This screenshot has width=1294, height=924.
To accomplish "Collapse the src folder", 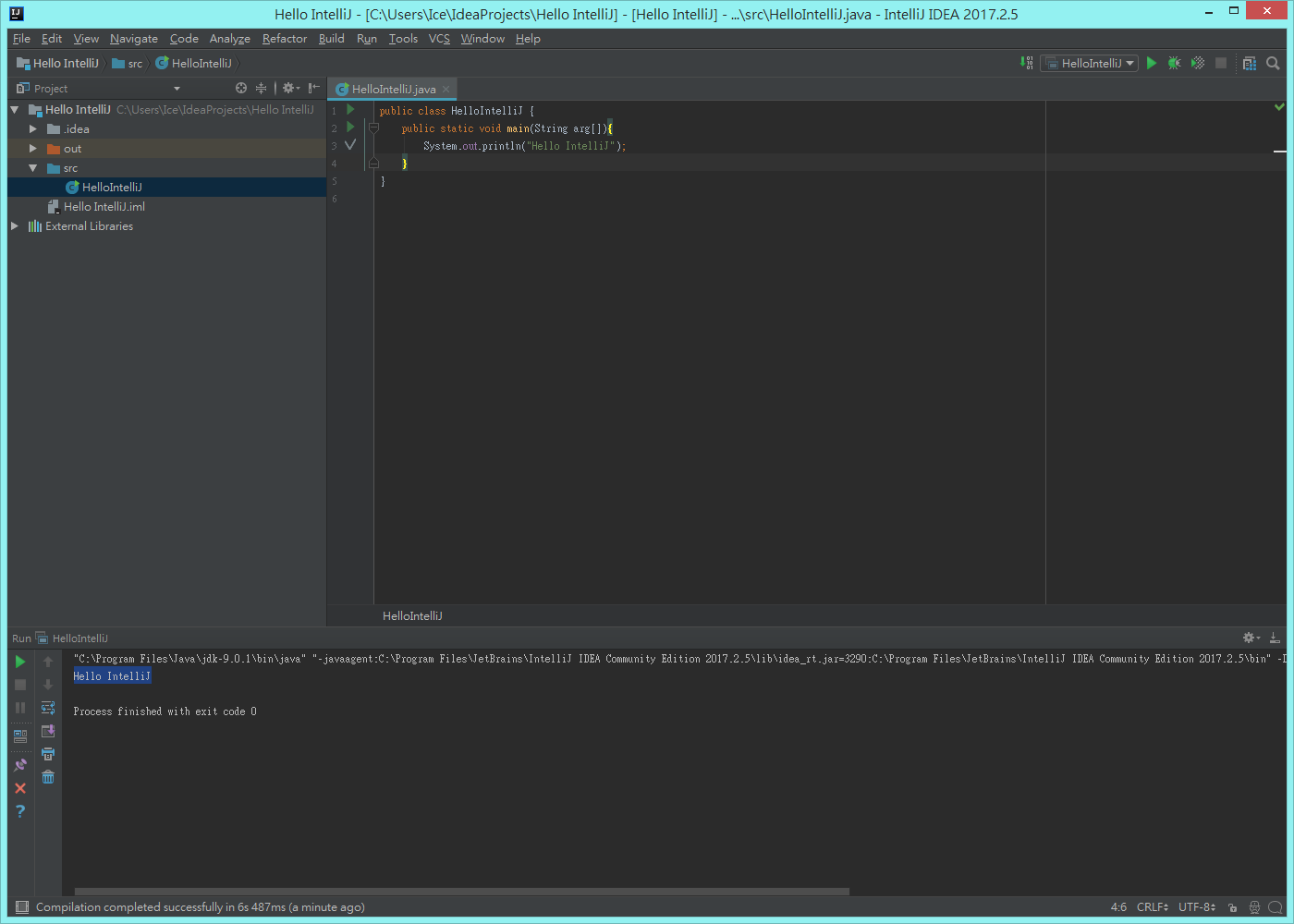I will pos(33,168).
